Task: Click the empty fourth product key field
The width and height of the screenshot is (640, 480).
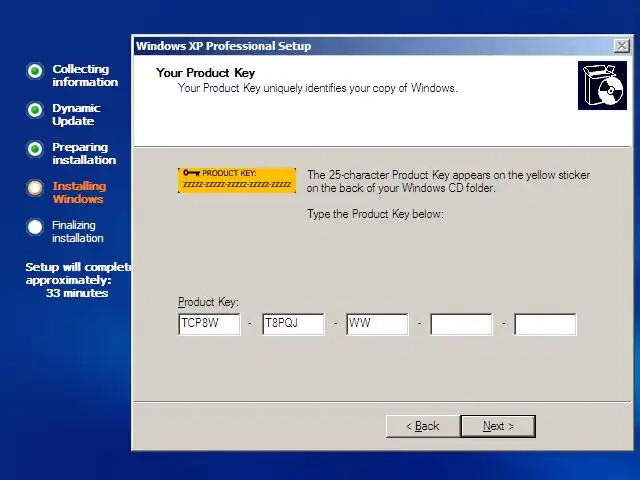Action: pos(461,324)
